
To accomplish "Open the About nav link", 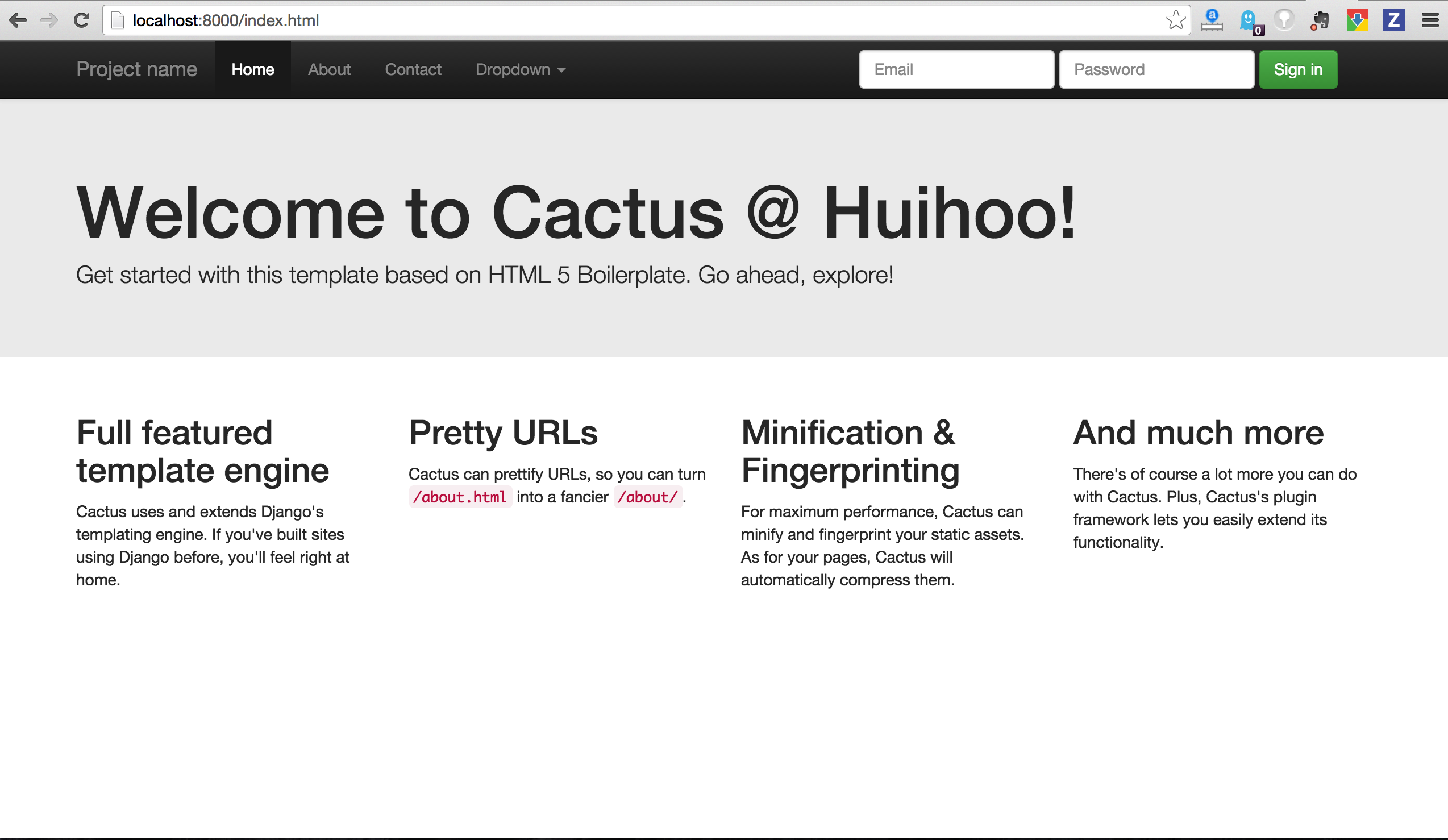I will click(328, 69).
